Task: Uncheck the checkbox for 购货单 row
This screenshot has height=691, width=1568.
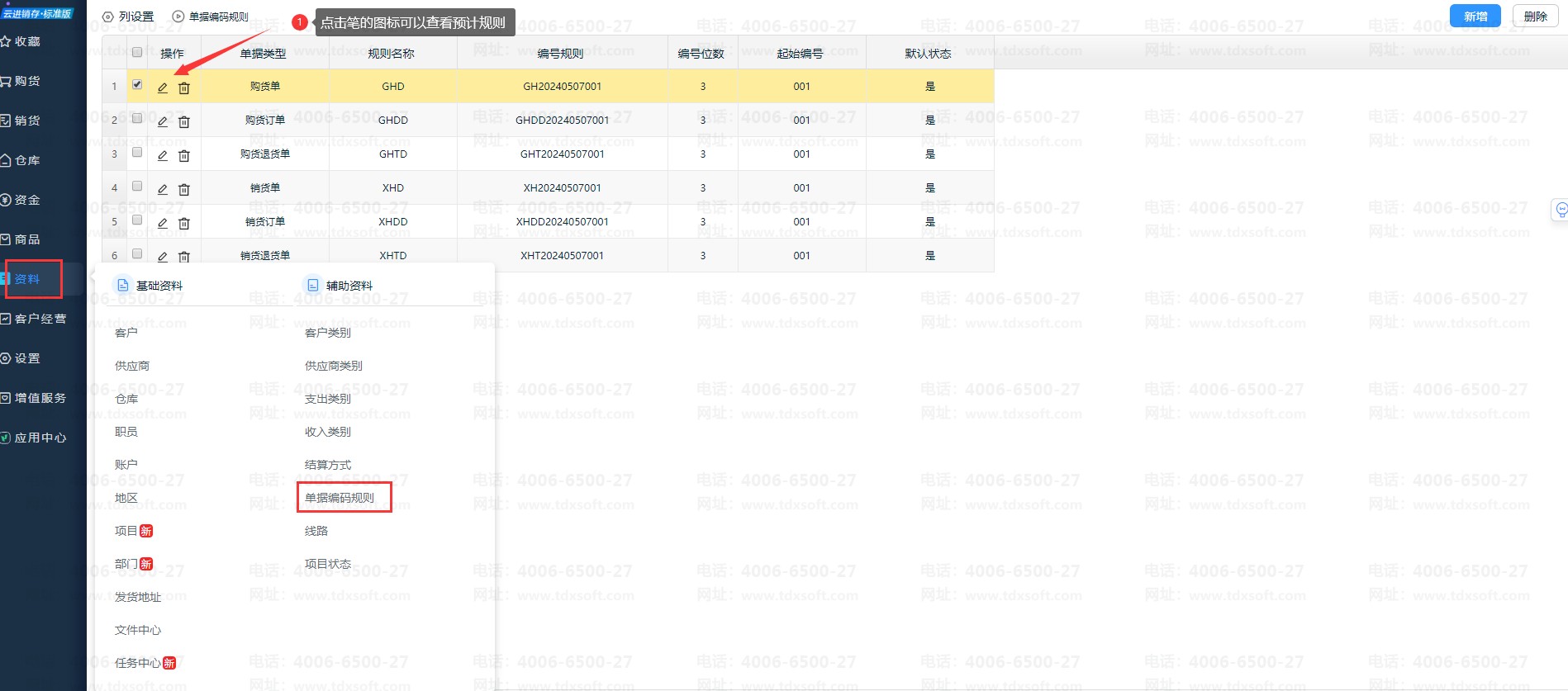Action: coord(137,85)
